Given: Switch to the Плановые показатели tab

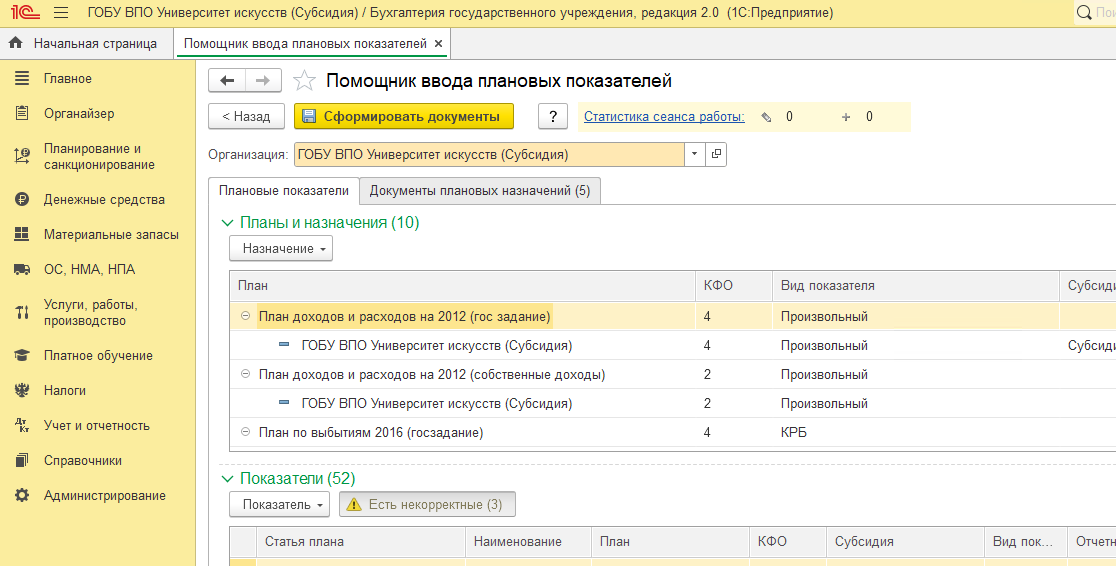Looking at the screenshot, I should pos(283,191).
